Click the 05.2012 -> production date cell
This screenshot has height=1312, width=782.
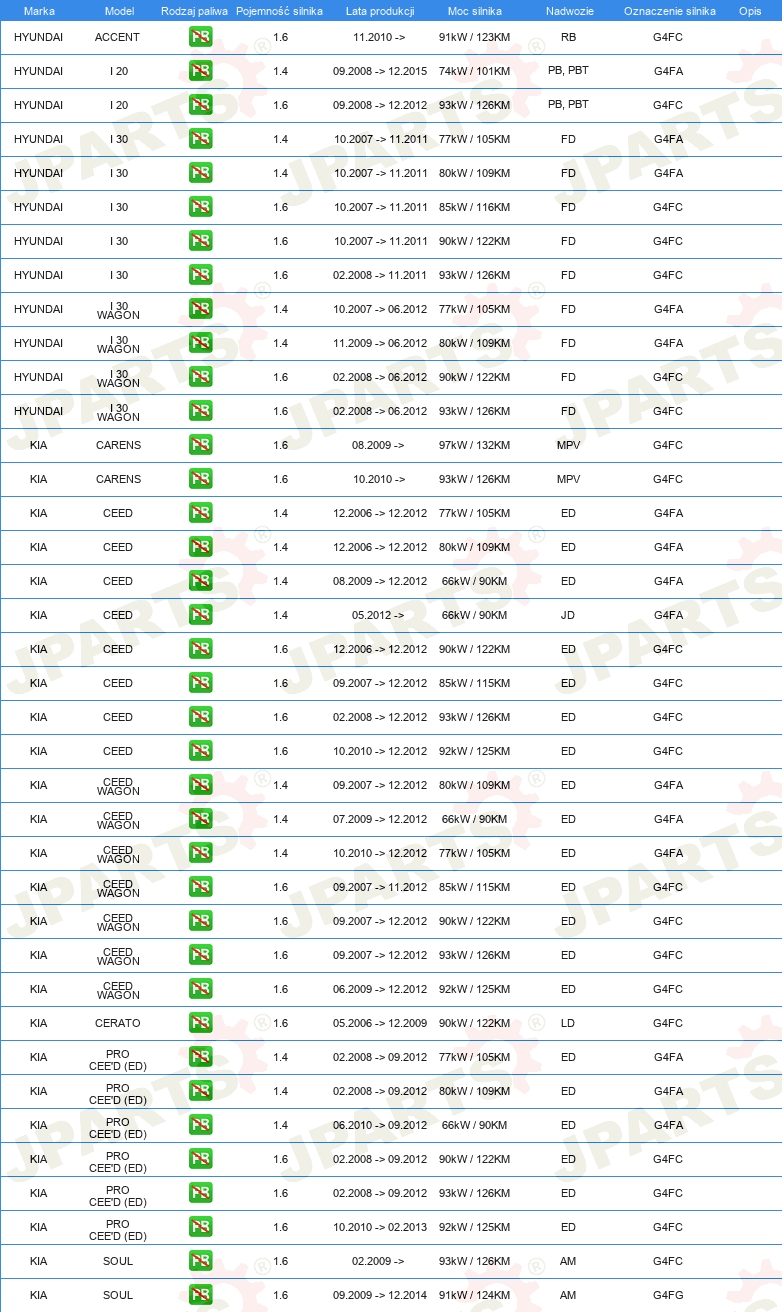point(380,615)
